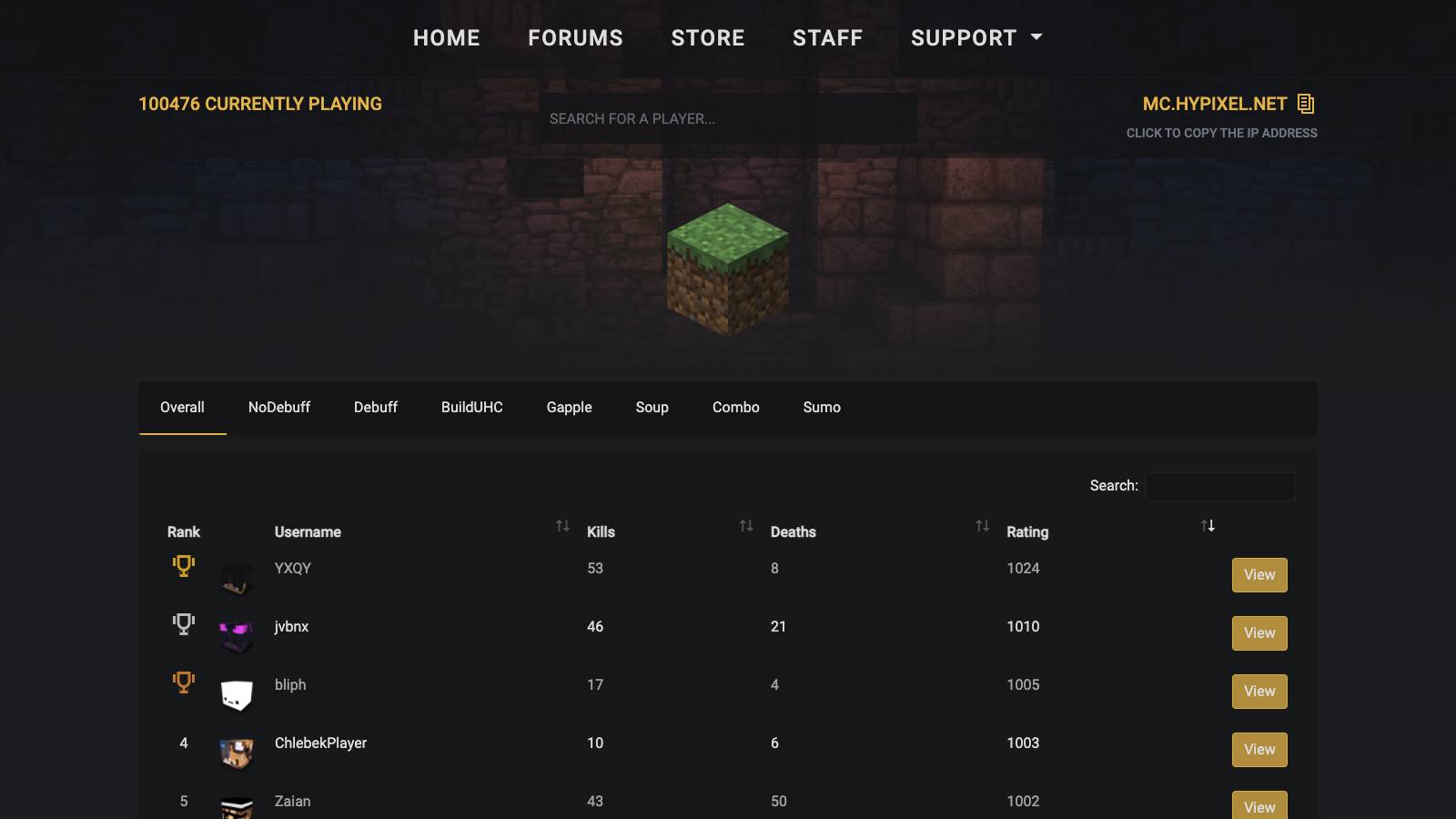This screenshot has height=819, width=1456.
Task: Sort table by Username arrows
Action: [562, 526]
